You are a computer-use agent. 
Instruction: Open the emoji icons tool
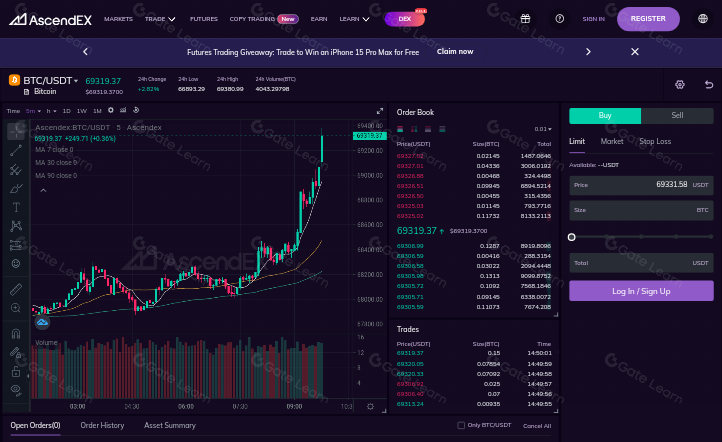click(16, 263)
